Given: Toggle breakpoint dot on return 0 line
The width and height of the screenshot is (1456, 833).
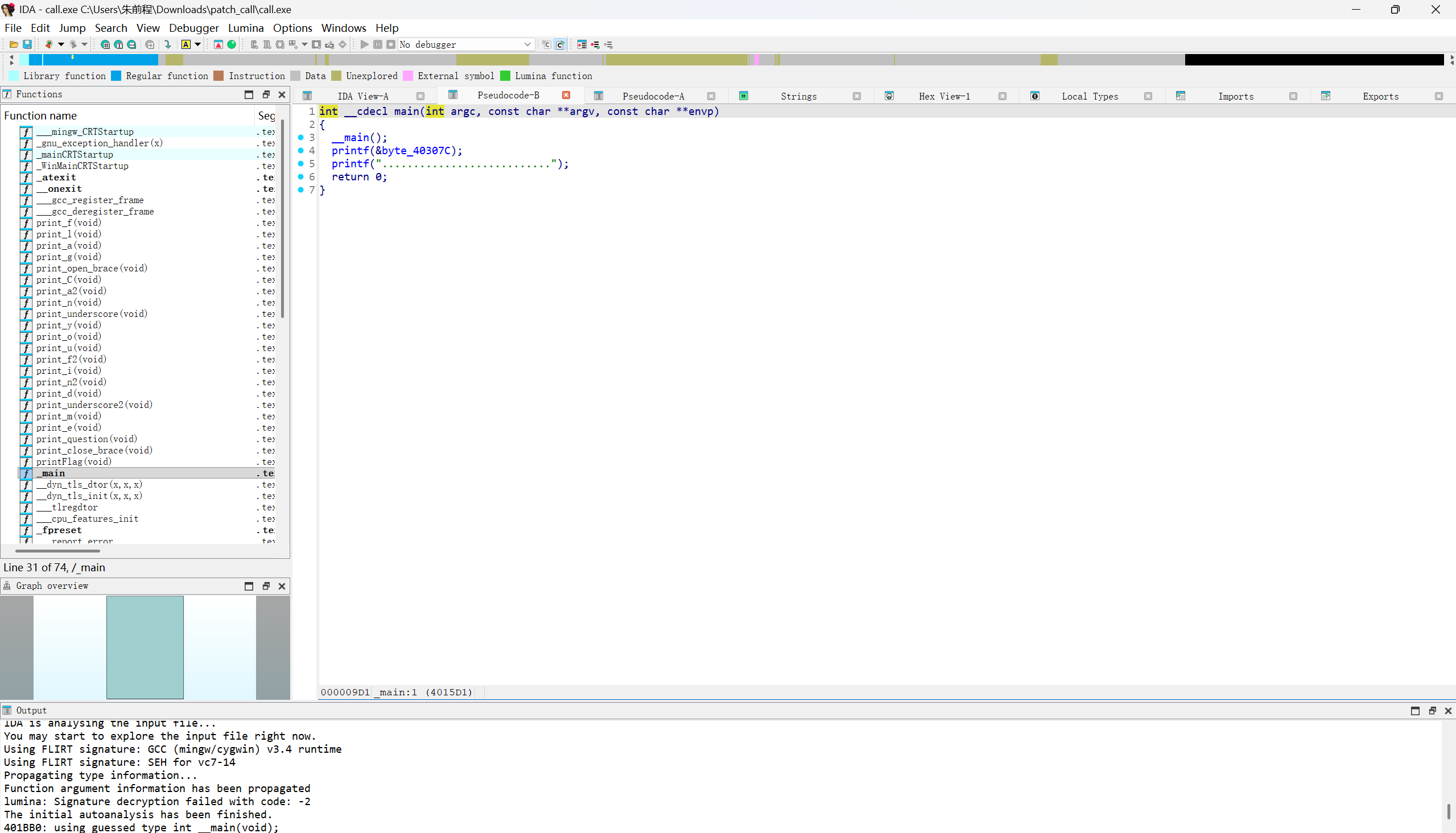Looking at the screenshot, I should 301,177.
